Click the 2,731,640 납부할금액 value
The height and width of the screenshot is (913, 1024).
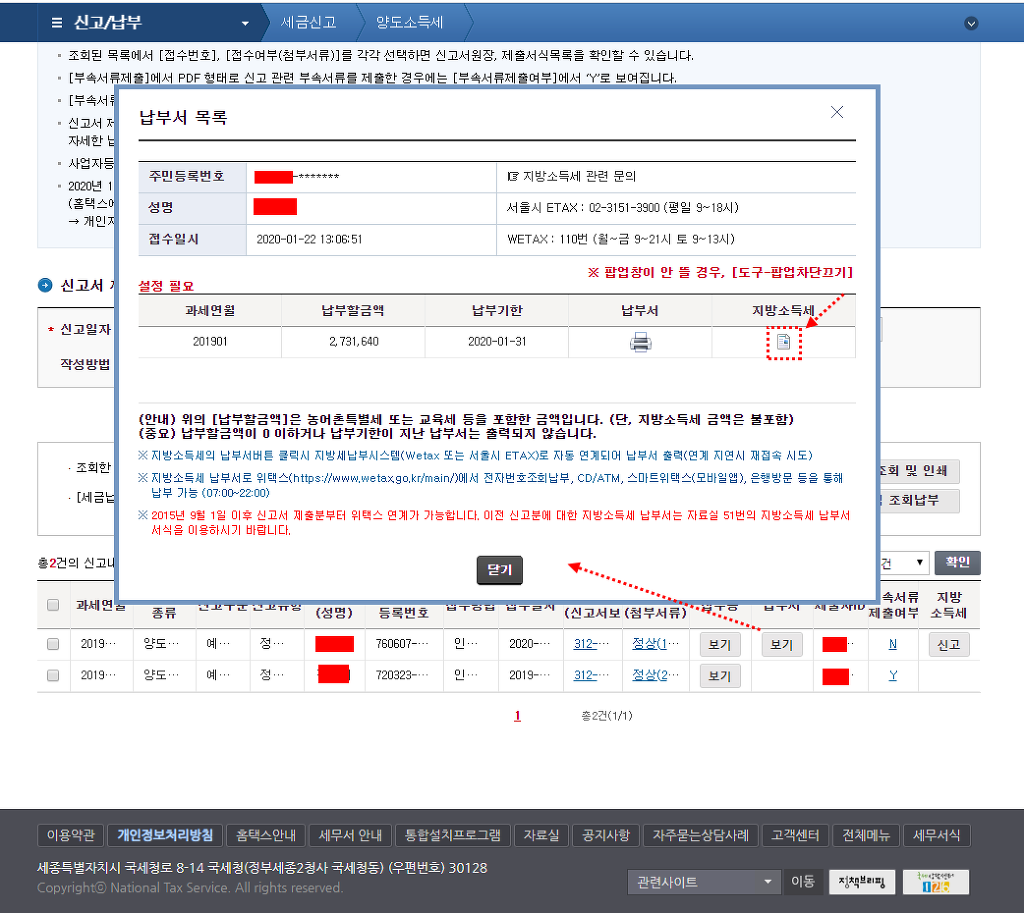click(x=353, y=342)
